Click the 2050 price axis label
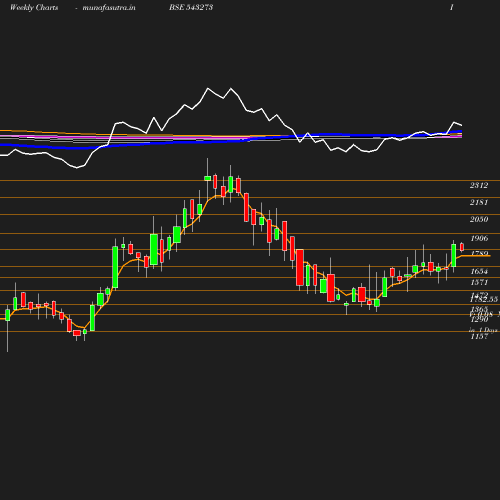This screenshot has height=500, width=500. (x=479, y=219)
